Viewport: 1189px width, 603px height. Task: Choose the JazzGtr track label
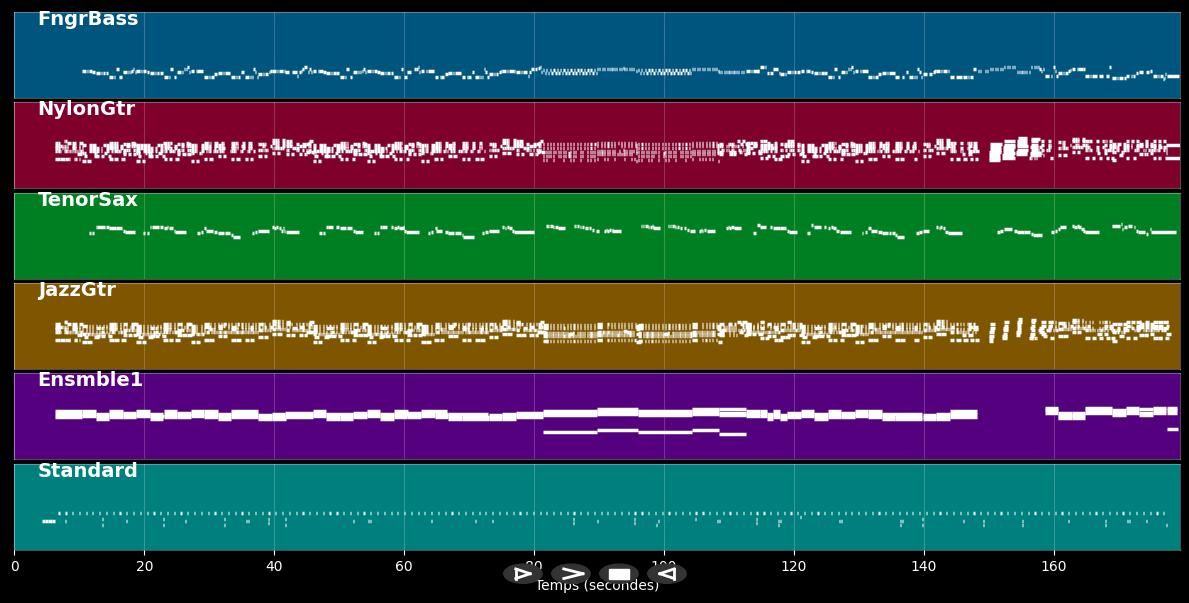77,290
